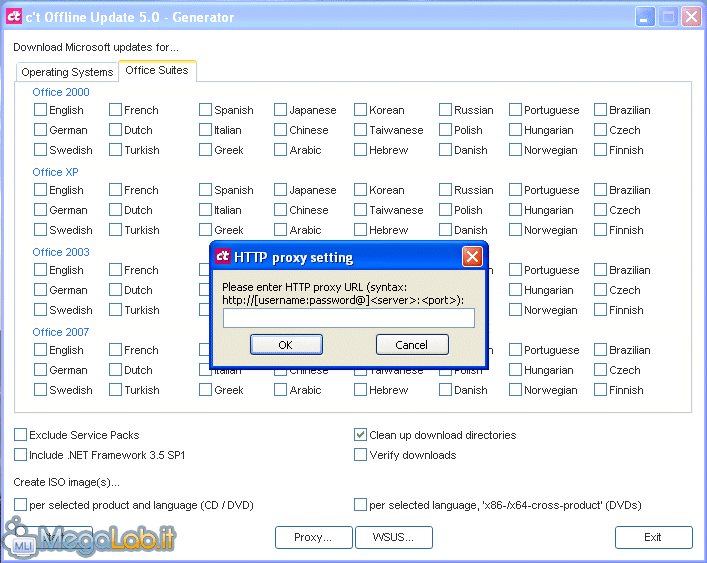
Task: Check Chinese under Office XP
Action: tap(280, 209)
